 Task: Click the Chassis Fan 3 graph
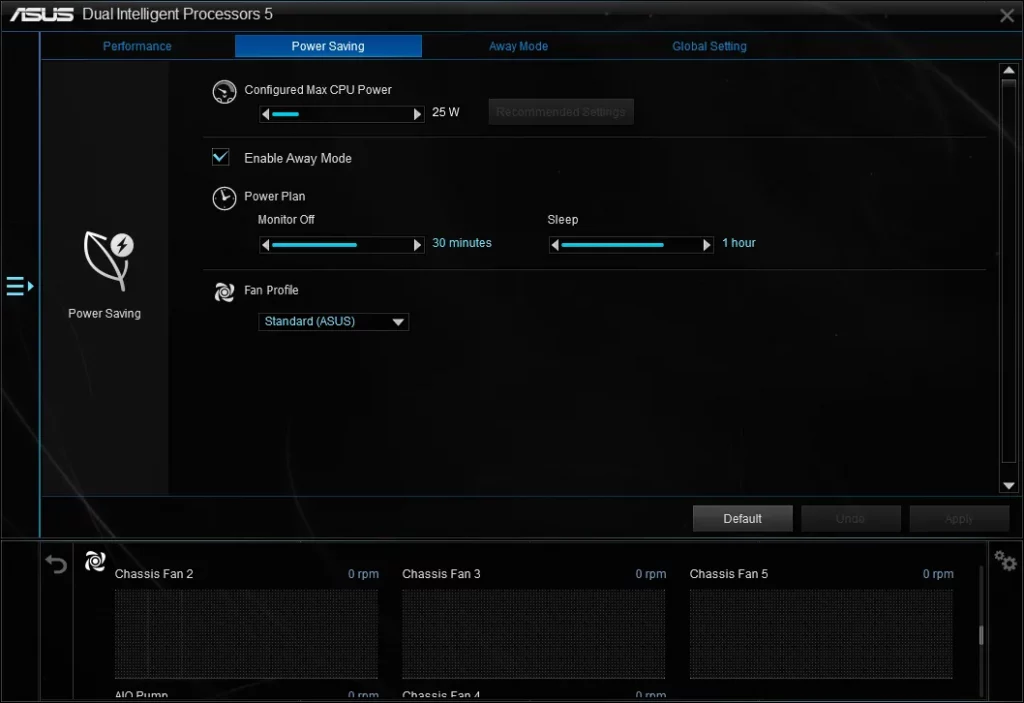pyautogui.click(x=534, y=634)
